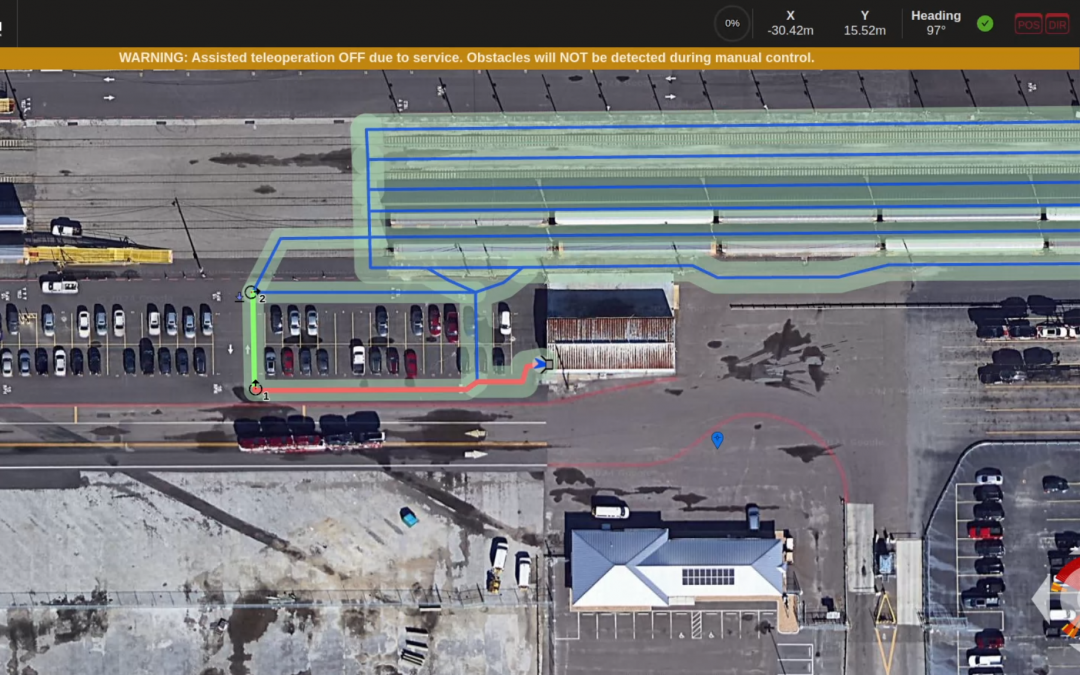This screenshot has height=675, width=1080.
Task: Click the green route segment between waypoints
Action: click(253, 340)
